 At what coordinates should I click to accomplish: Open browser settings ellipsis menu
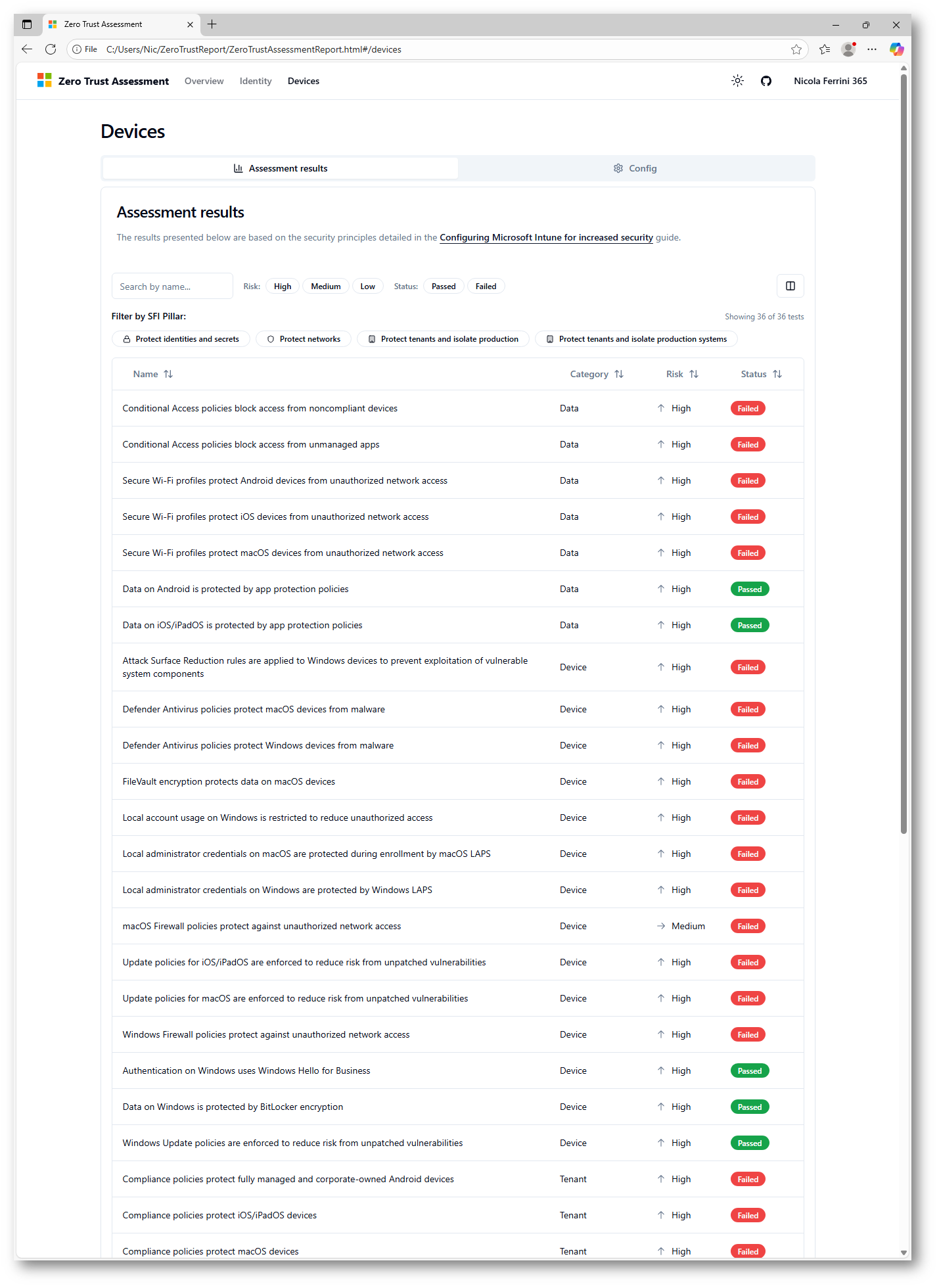coord(872,49)
